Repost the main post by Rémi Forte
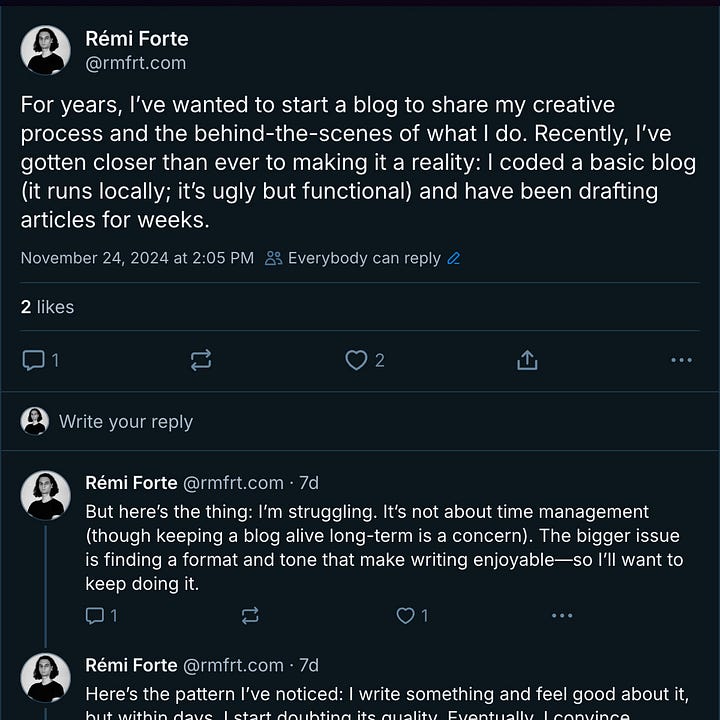This screenshot has height=720, width=720. point(201,361)
